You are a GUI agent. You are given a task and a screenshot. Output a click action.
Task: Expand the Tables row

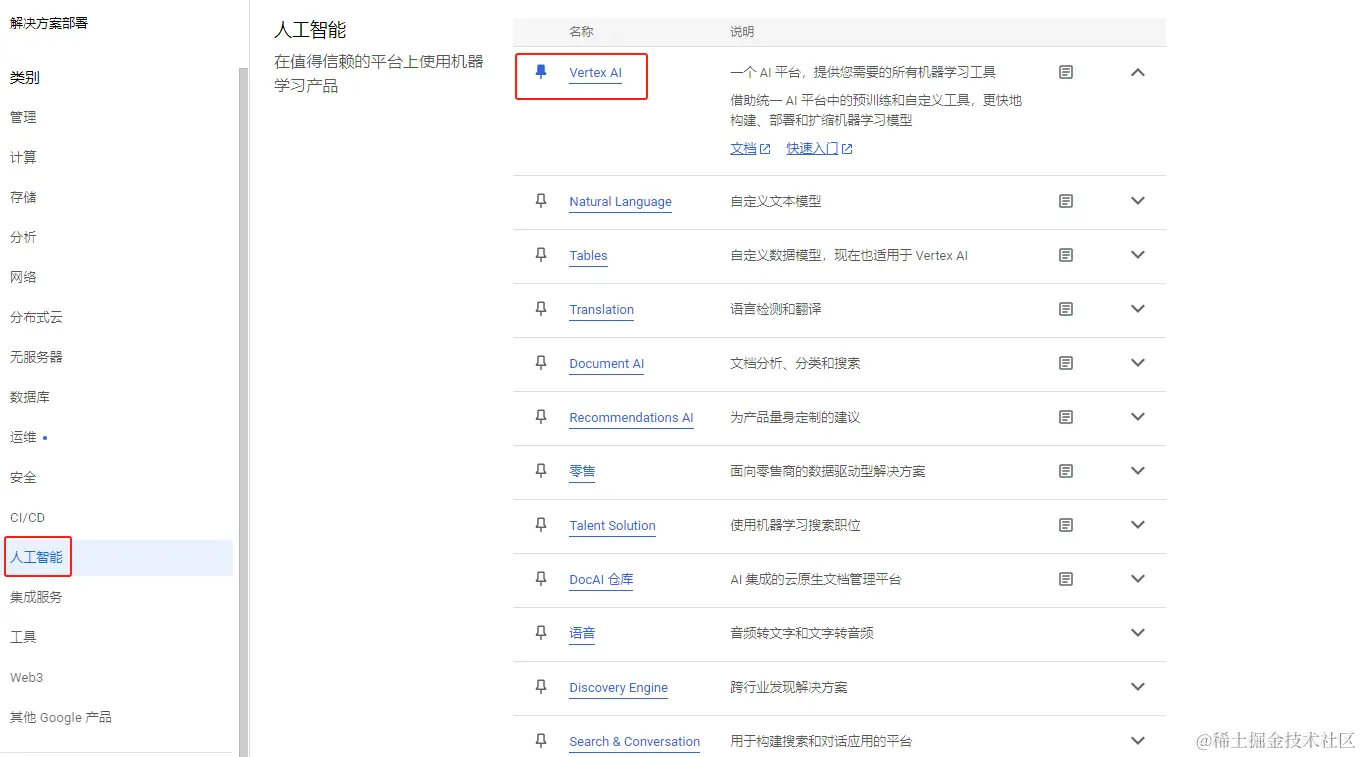[x=1137, y=255]
